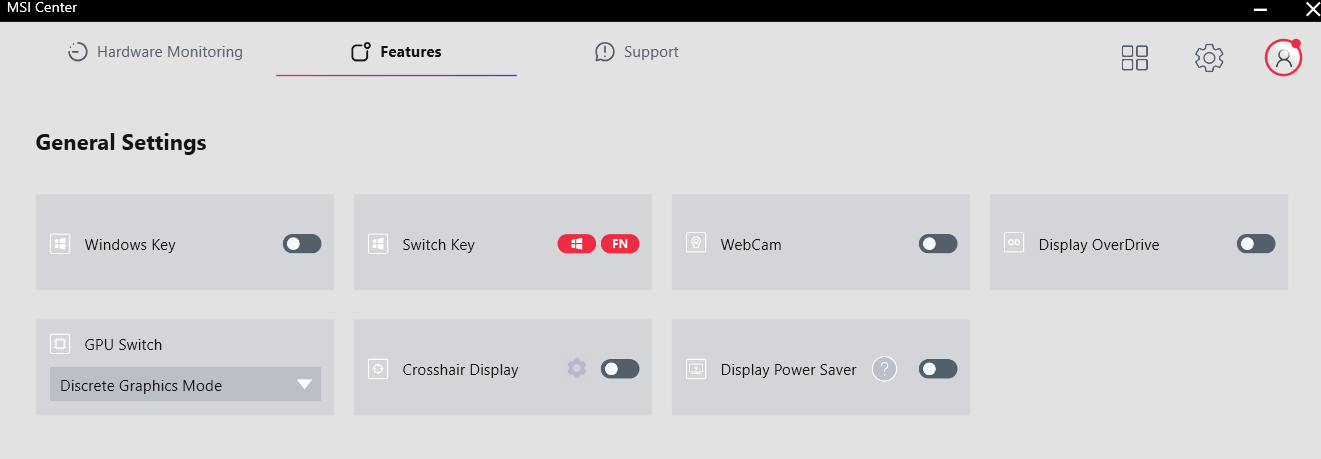The width and height of the screenshot is (1321, 459).
Task: Click the Display Power Saver monitor icon
Action: click(x=696, y=369)
